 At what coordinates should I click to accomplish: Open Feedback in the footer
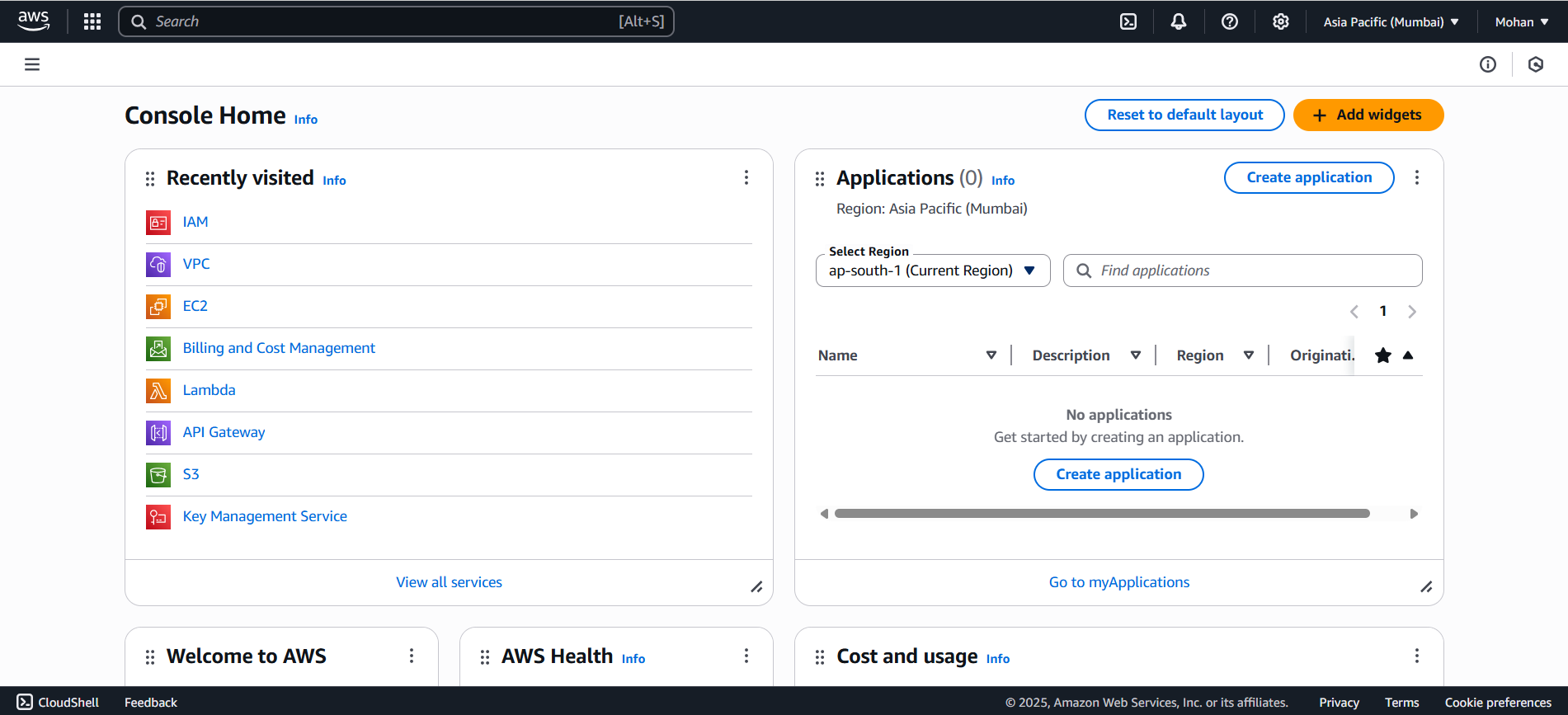point(151,703)
